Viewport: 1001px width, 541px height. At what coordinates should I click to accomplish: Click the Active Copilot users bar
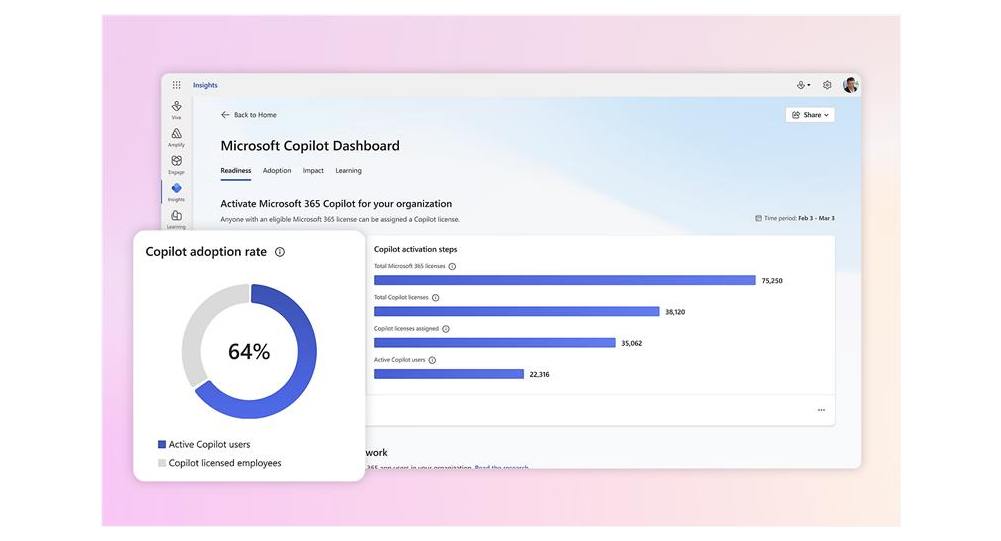pyautogui.click(x=449, y=374)
